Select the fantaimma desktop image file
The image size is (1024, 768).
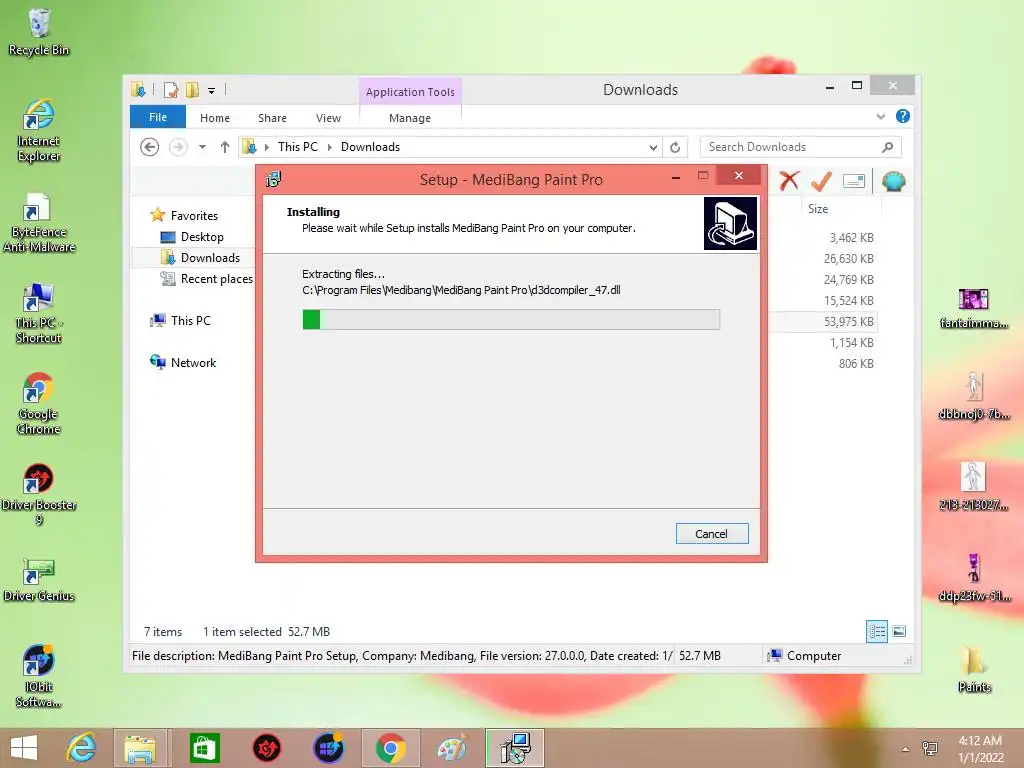point(974,308)
